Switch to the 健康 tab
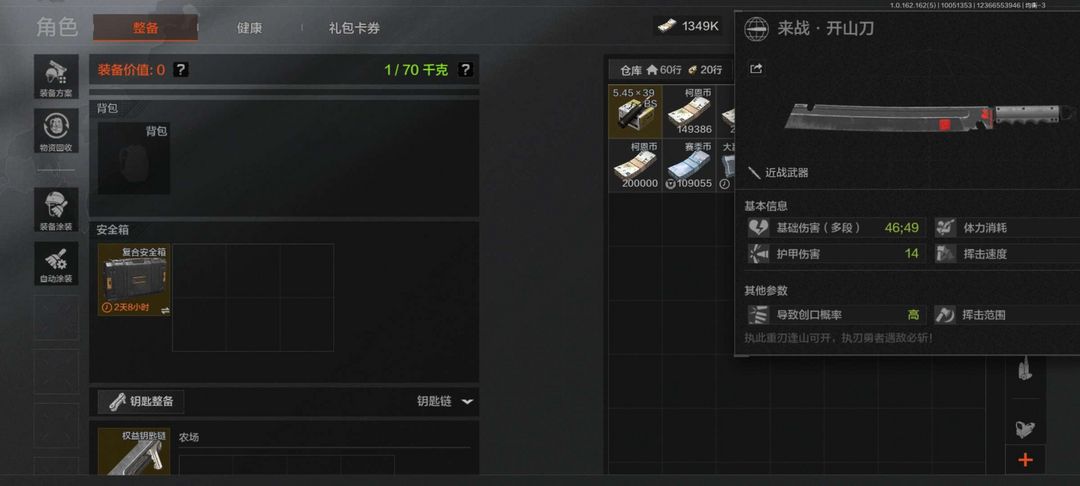The height and width of the screenshot is (486, 1080). click(x=249, y=28)
